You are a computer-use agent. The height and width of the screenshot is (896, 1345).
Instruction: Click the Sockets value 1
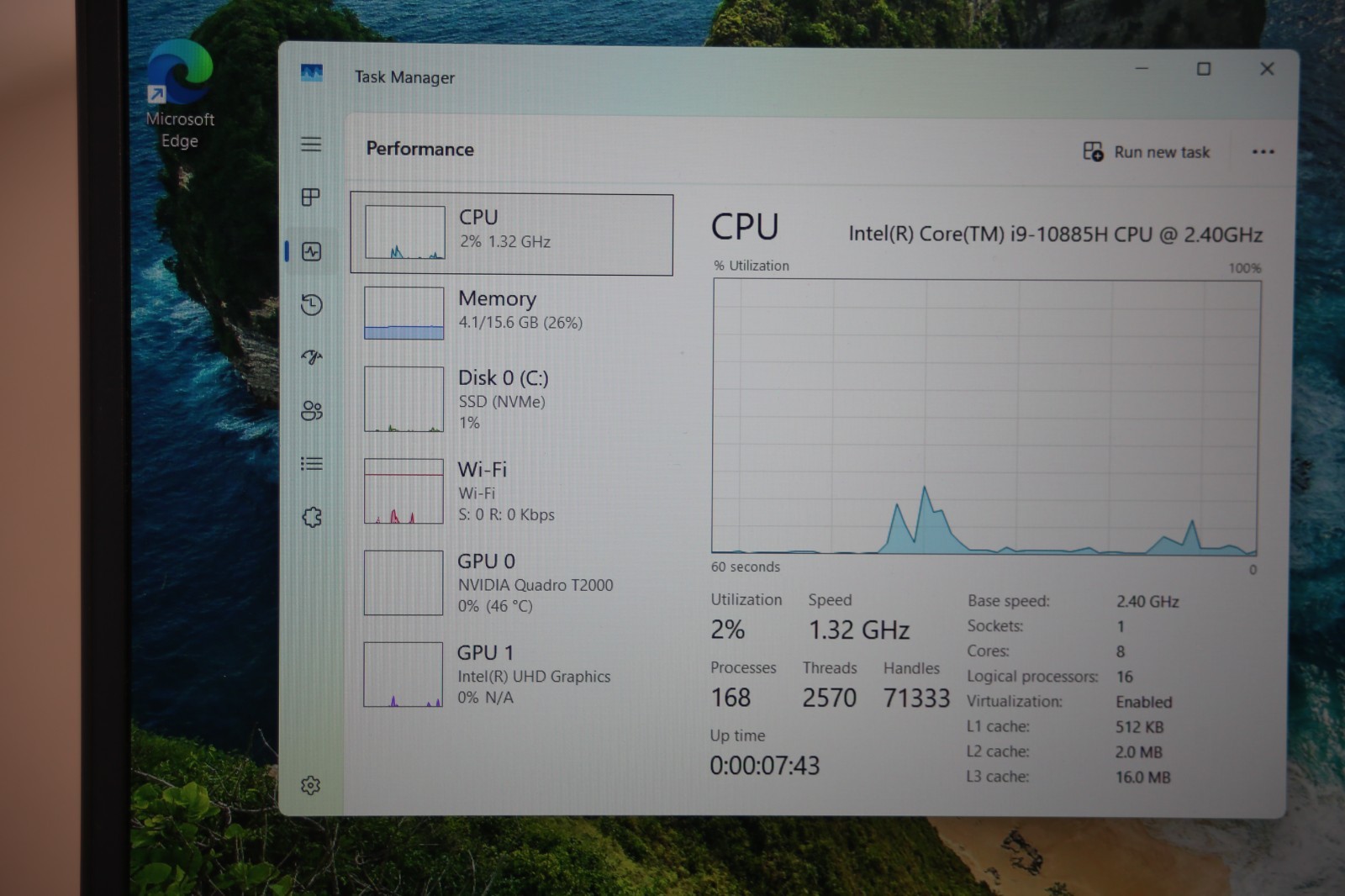[1121, 626]
